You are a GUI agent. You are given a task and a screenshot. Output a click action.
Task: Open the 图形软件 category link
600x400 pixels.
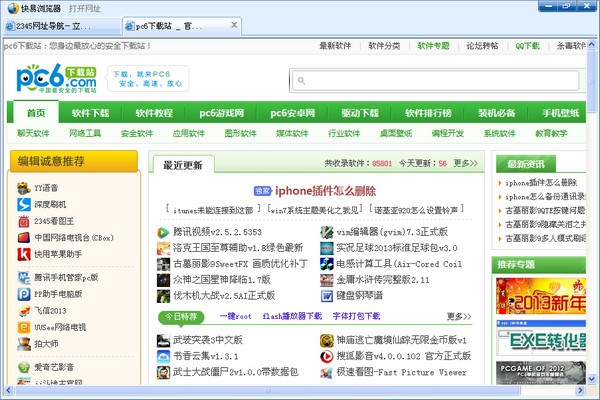(240, 133)
